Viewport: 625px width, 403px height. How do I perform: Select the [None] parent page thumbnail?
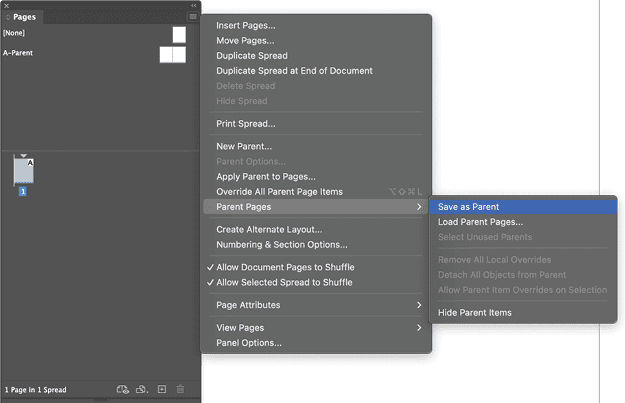(x=178, y=34)
